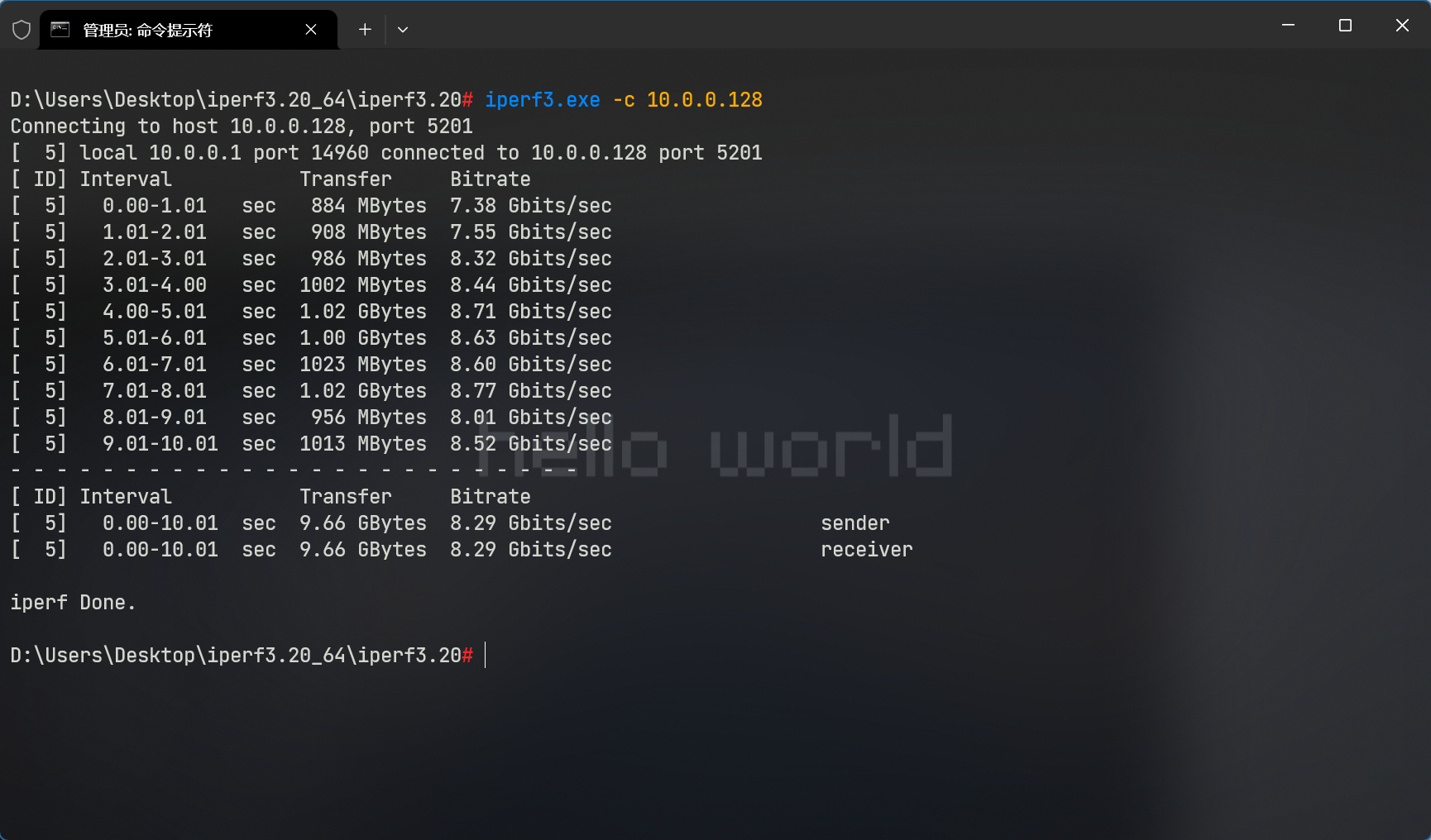Click the Connecting to host line

point(241,126)
